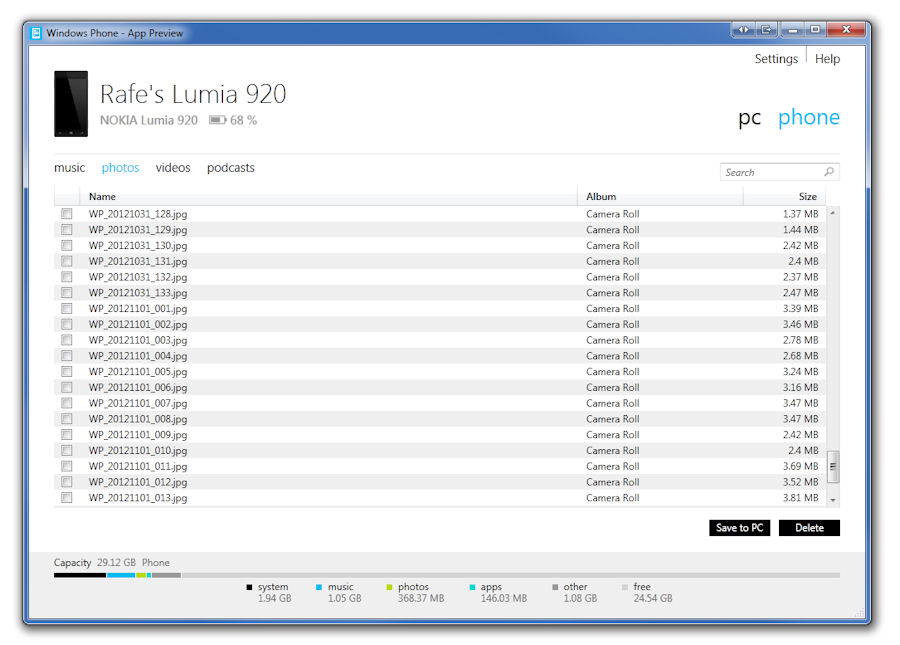
Task: Sort by the Album column header
Action: click(660, 196)
